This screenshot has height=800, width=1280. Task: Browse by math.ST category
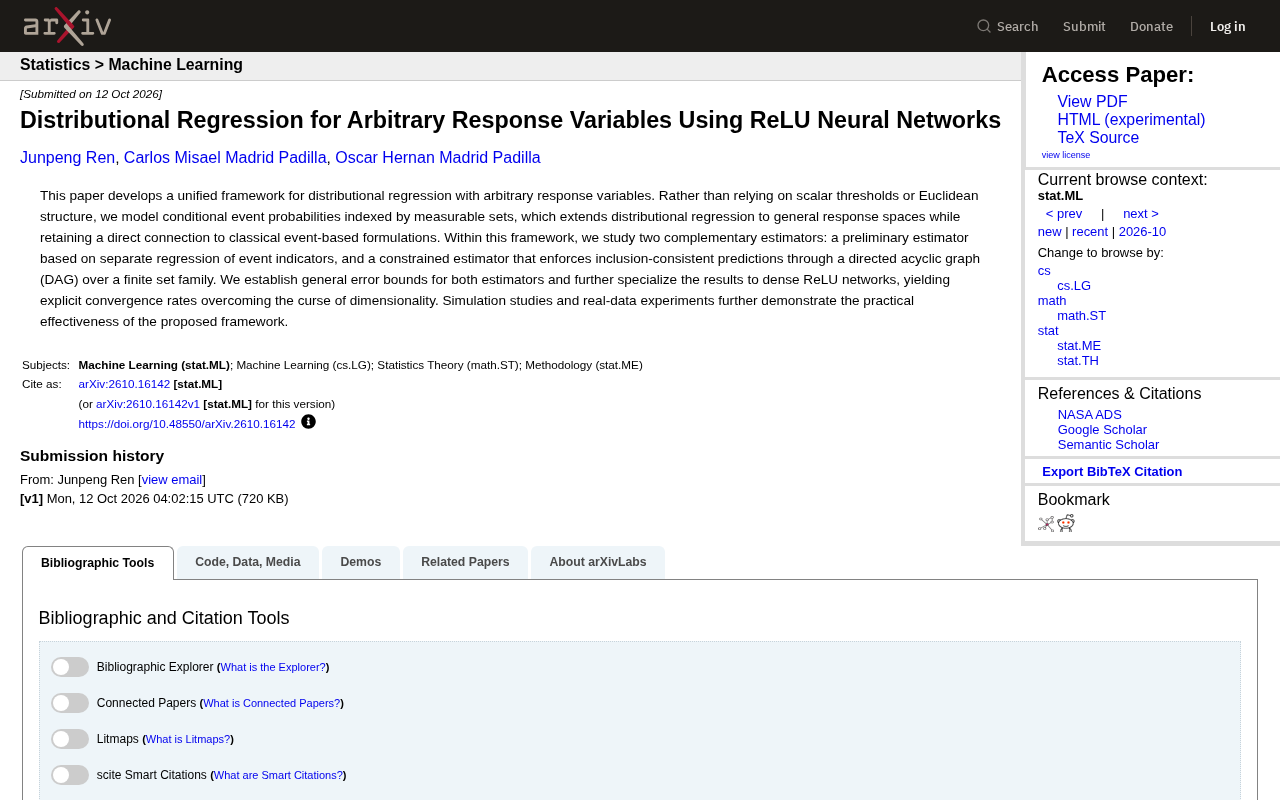tap(1081, 316)
